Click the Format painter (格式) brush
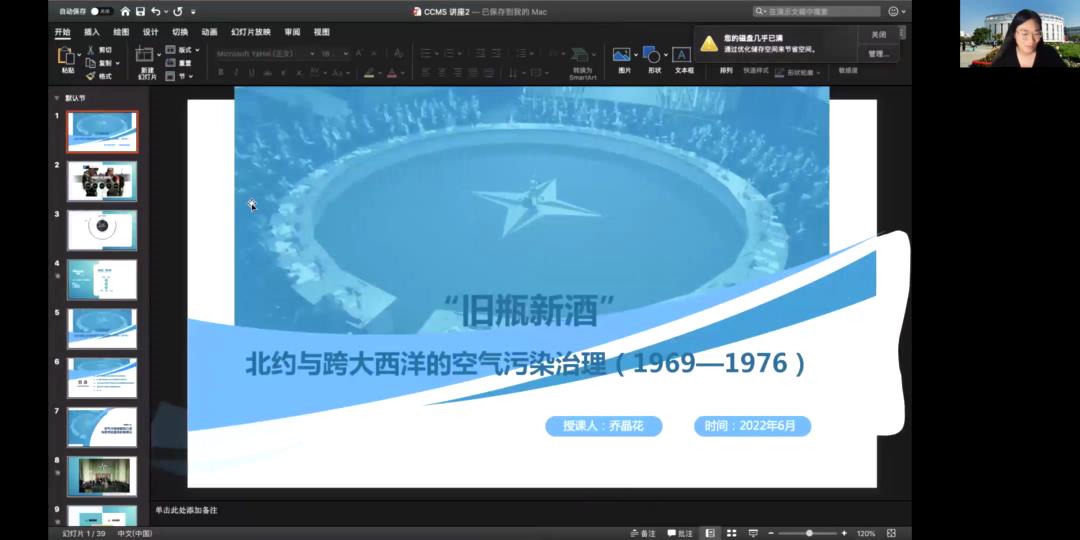The height and width of the screenshot is (540, 1080). 91,76
